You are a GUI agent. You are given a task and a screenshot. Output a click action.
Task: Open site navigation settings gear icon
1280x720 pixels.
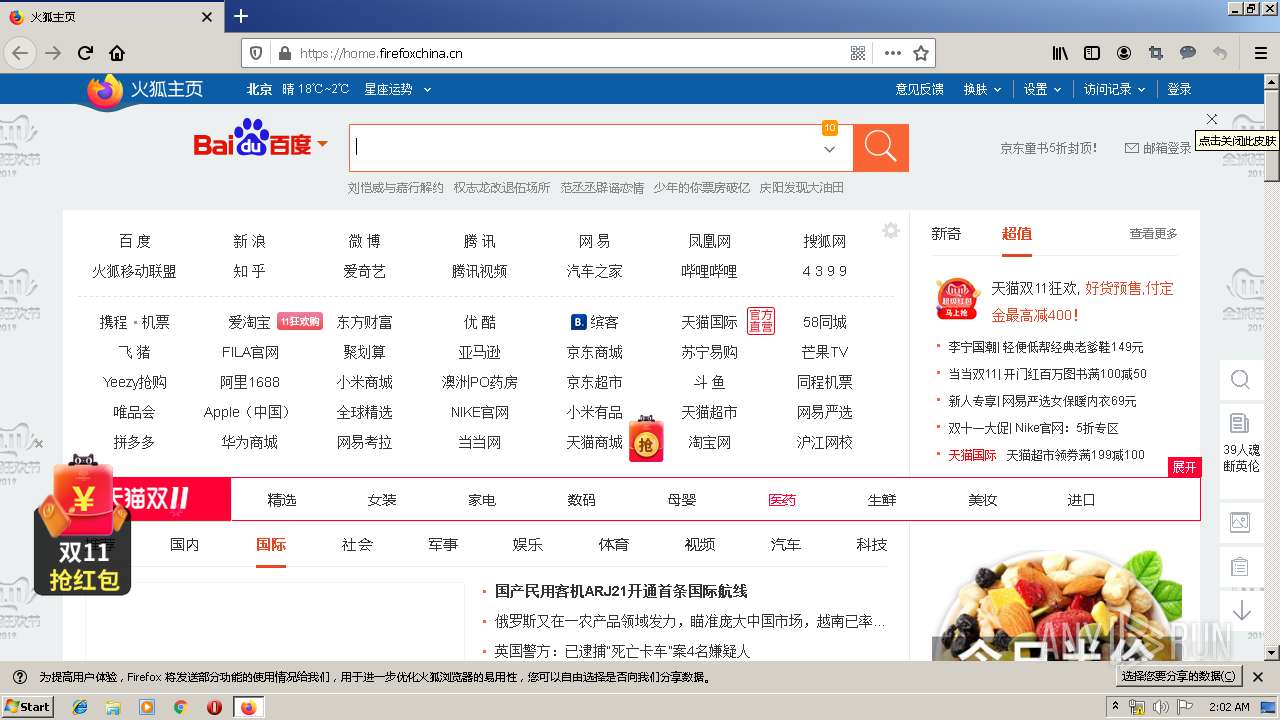click(891, 231)
